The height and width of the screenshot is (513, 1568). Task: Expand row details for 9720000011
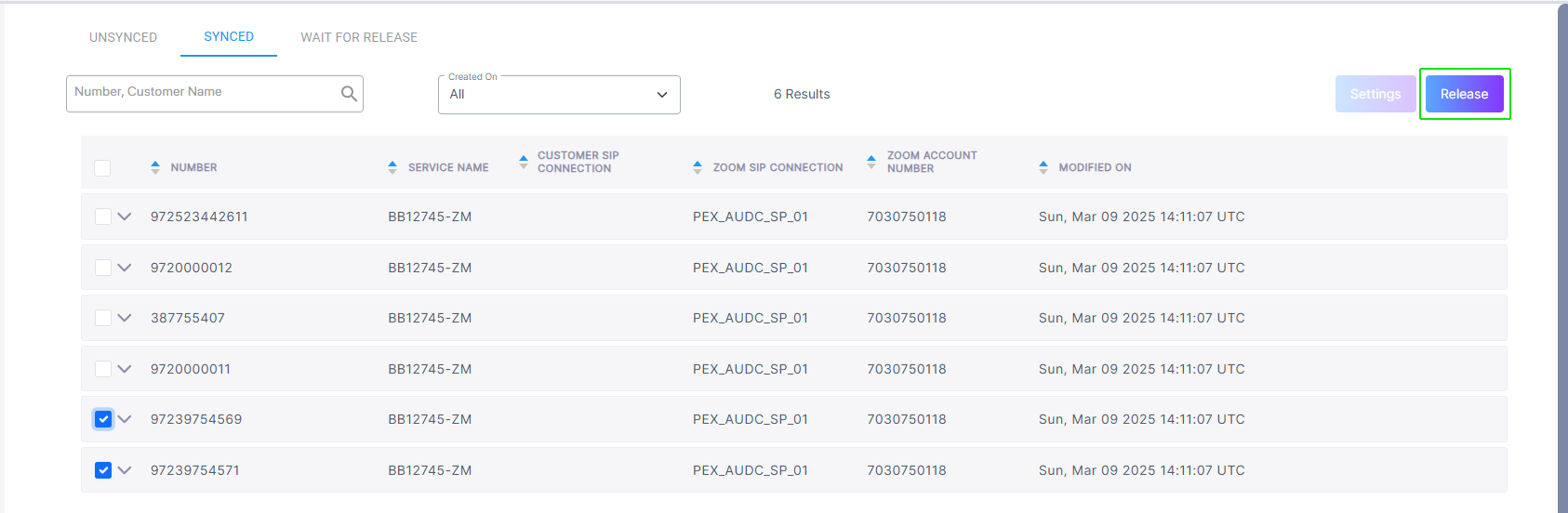(x=125, y=369)
